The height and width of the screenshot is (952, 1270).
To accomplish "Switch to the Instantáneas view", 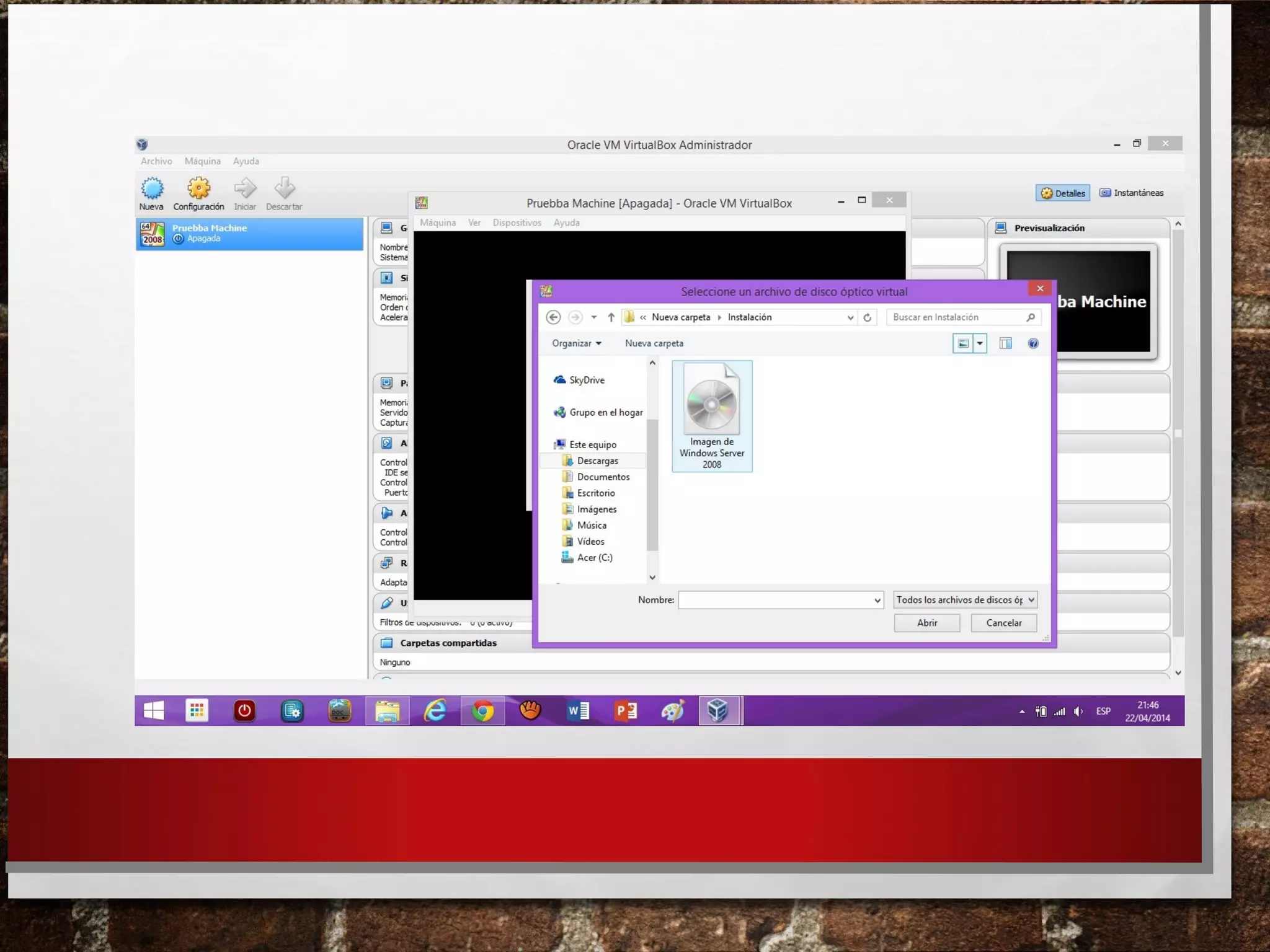I will click(1132, 193).
